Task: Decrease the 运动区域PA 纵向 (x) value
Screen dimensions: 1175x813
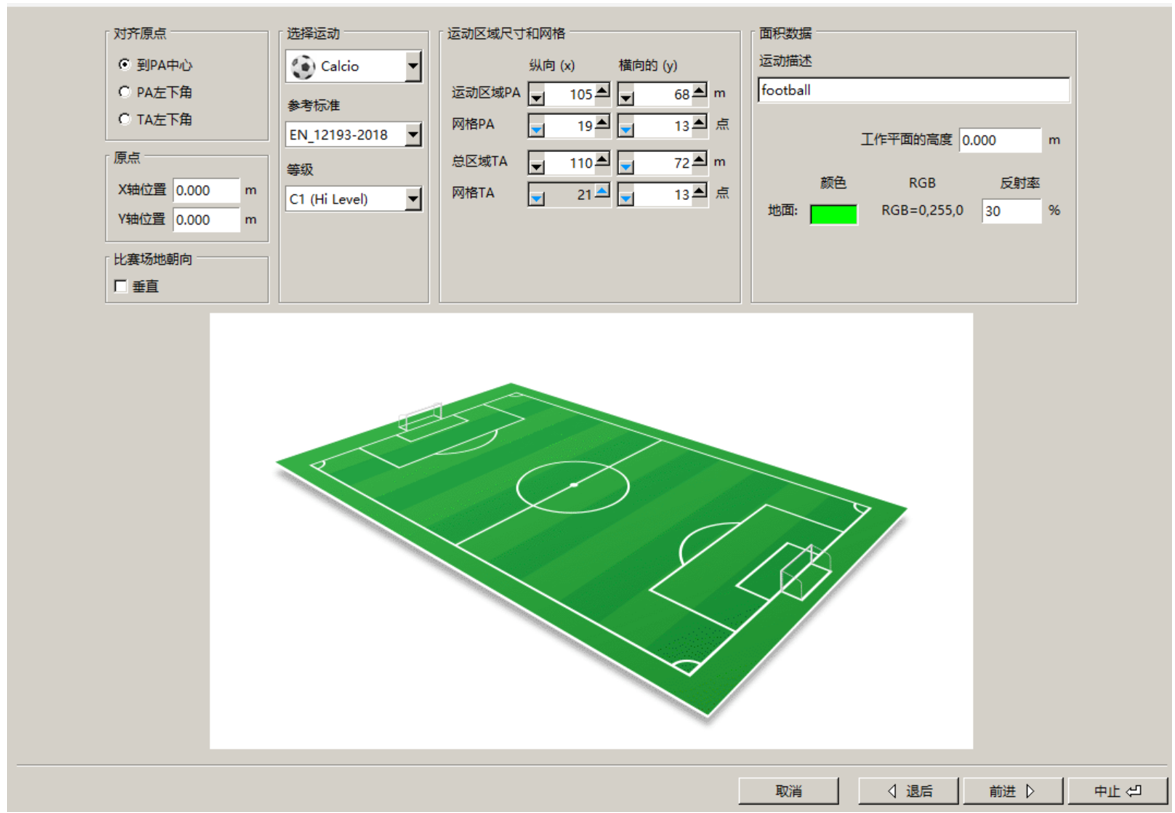Action: 537,96
